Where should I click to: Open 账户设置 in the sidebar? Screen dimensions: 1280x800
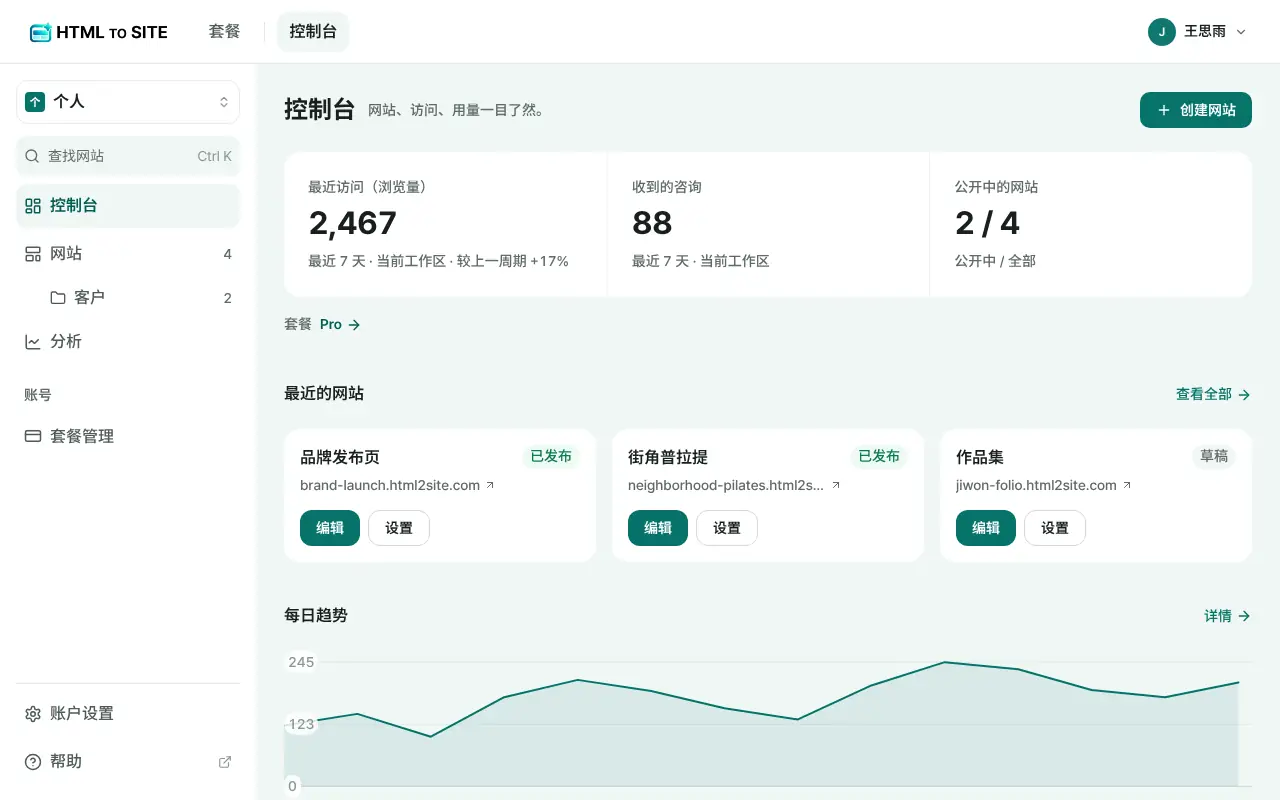tap(128, 713)
